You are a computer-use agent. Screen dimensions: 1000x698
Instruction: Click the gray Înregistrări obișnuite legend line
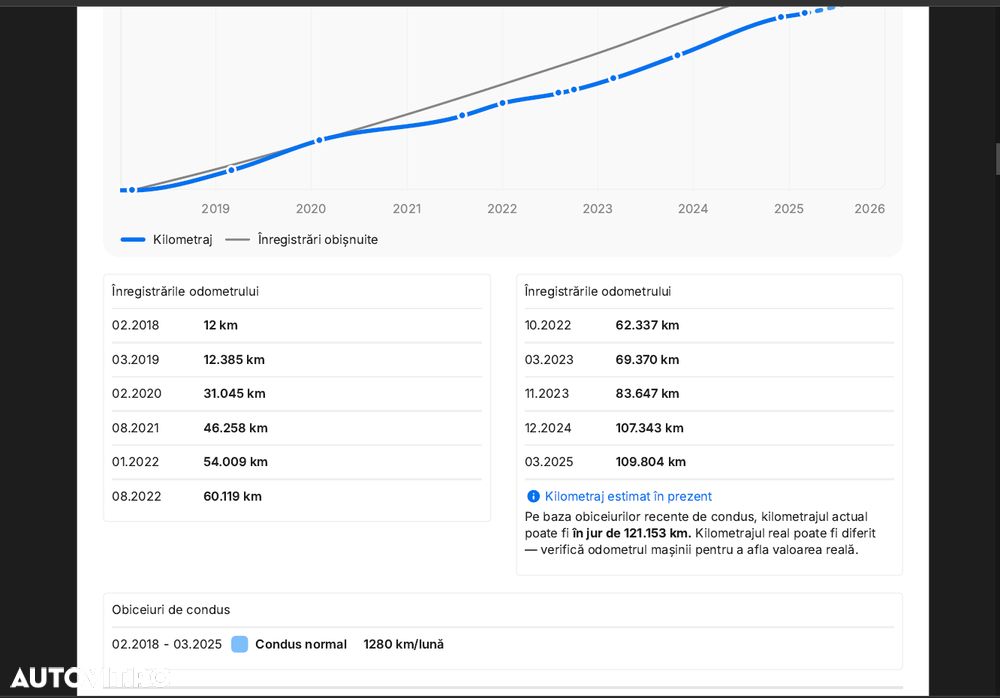click(x=237, y=240)
